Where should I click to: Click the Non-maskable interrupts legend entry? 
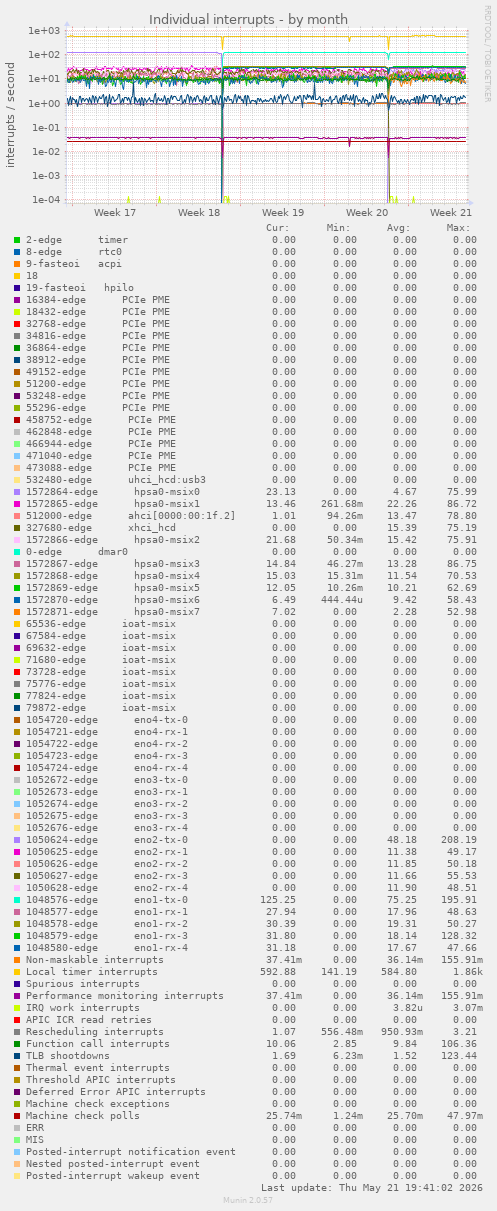pyautogui.click(x=95, y=960)
